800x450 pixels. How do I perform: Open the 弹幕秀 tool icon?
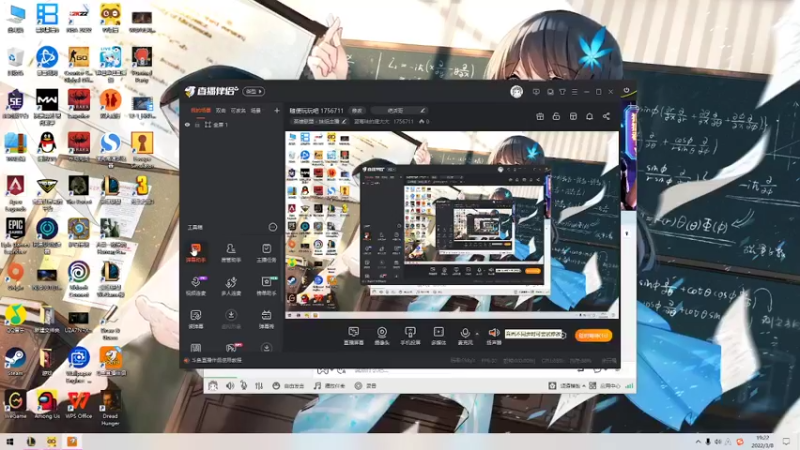pos(266,319)
